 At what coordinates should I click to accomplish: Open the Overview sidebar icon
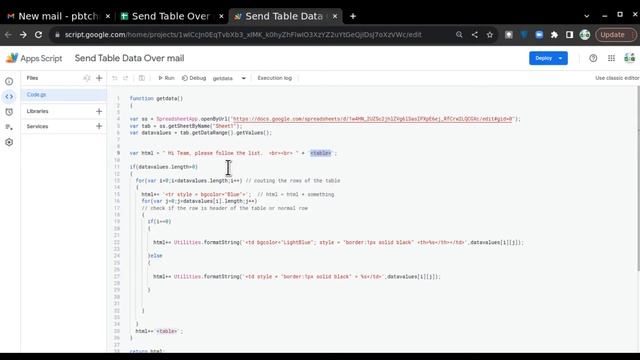9,82
